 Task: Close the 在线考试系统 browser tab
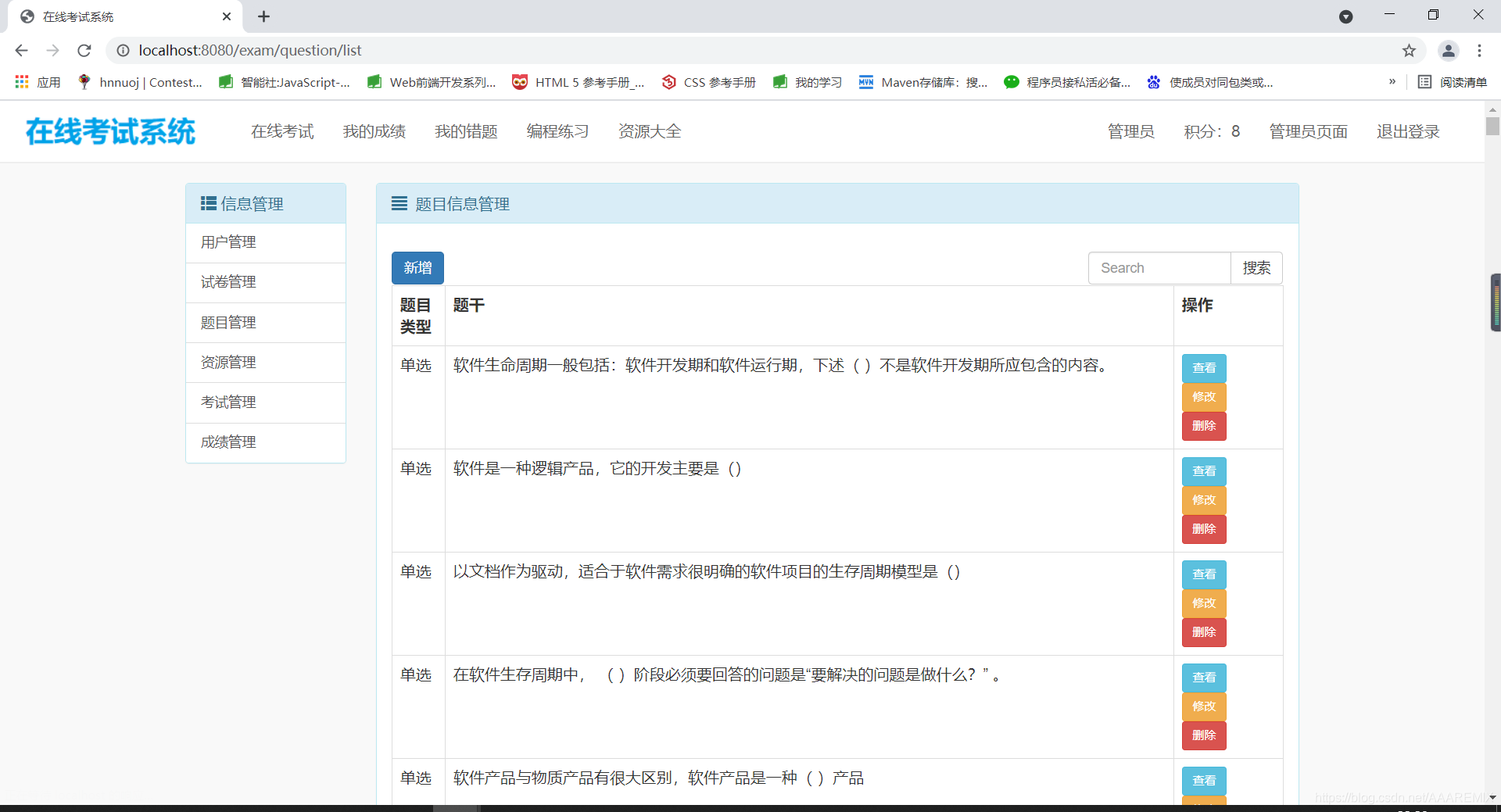pyautogui.click(x=227, y=16)
